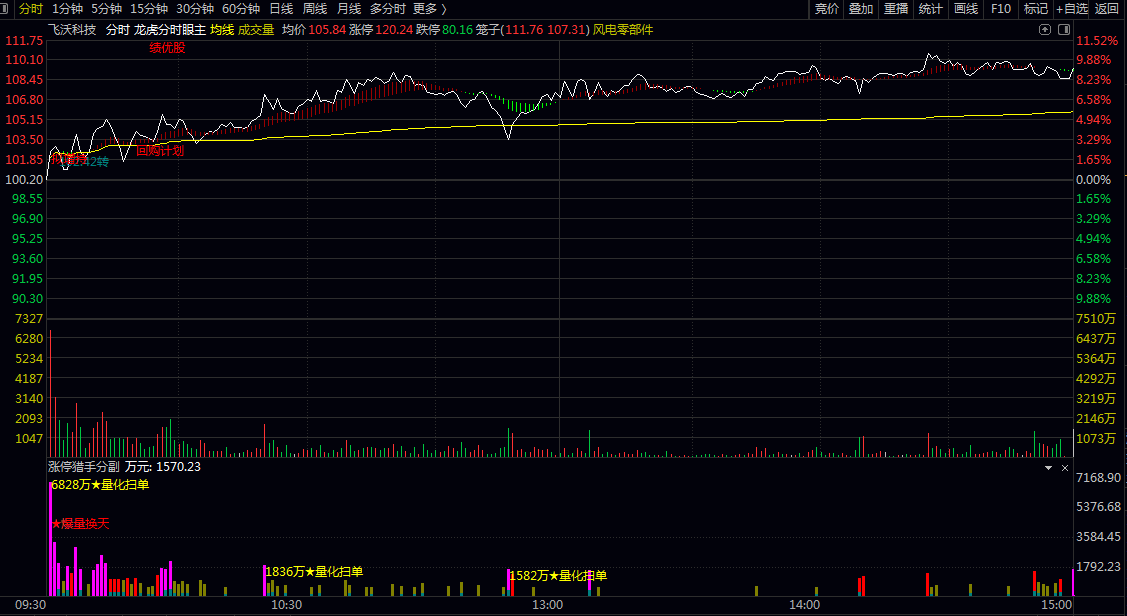Viewport: 1127px width, 616px height.
Task: Switch to the 日线 daily chart
Action: pos(281,9)
